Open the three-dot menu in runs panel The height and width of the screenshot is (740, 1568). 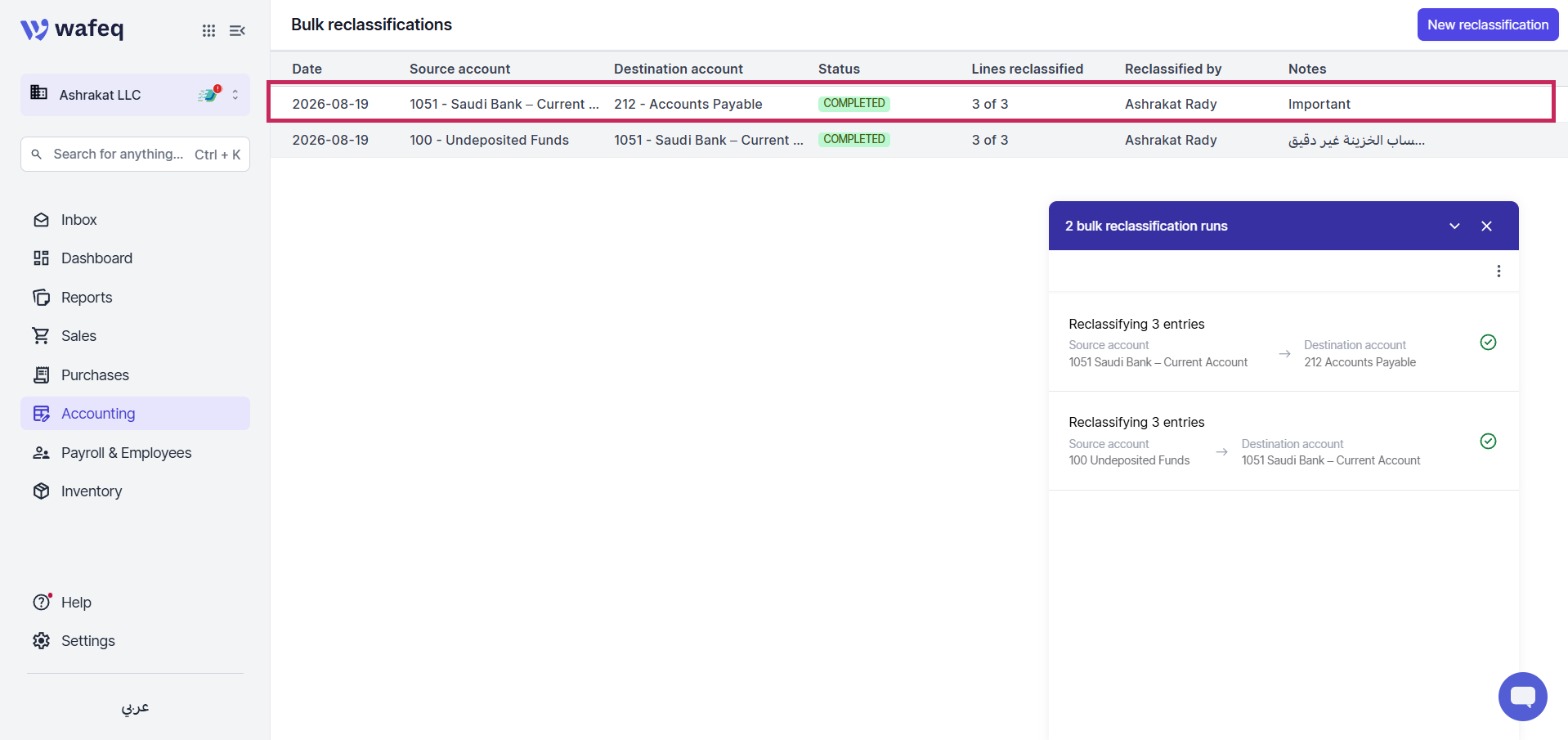tap(1499, 271)
